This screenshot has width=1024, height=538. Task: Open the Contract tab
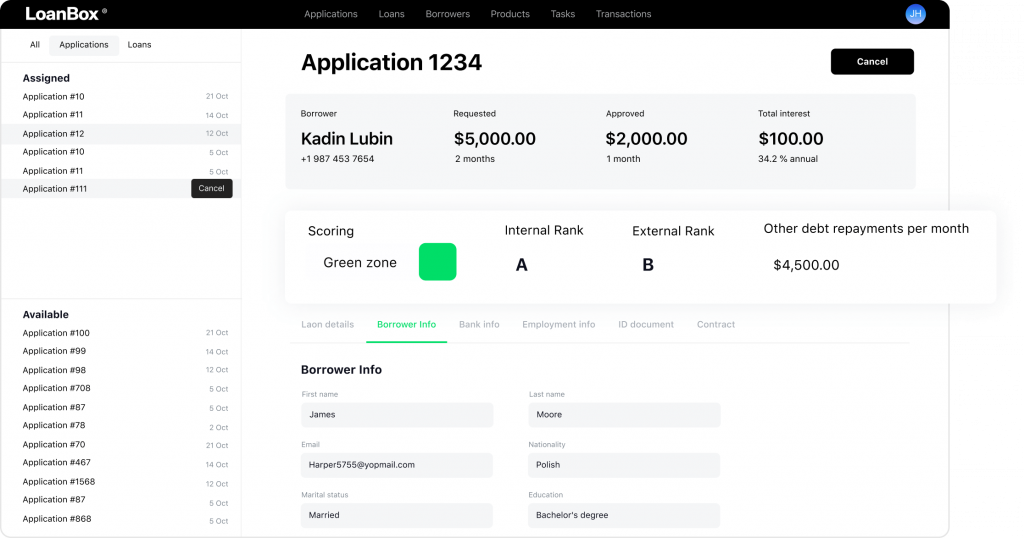coord(716,324)
